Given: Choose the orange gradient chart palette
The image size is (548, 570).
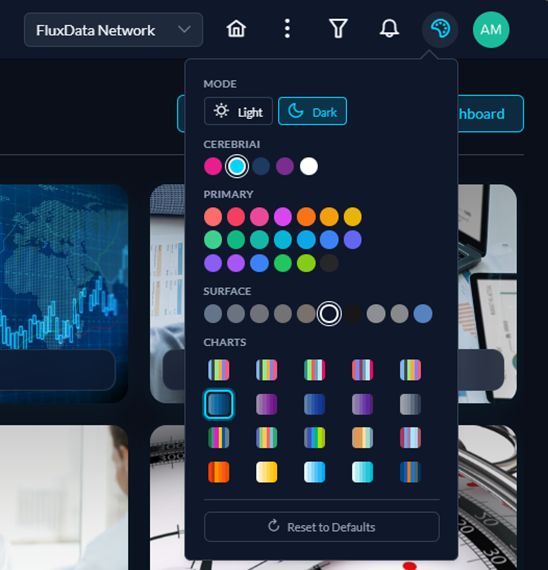Looking at the screenshot, I should tap(219, 472).
